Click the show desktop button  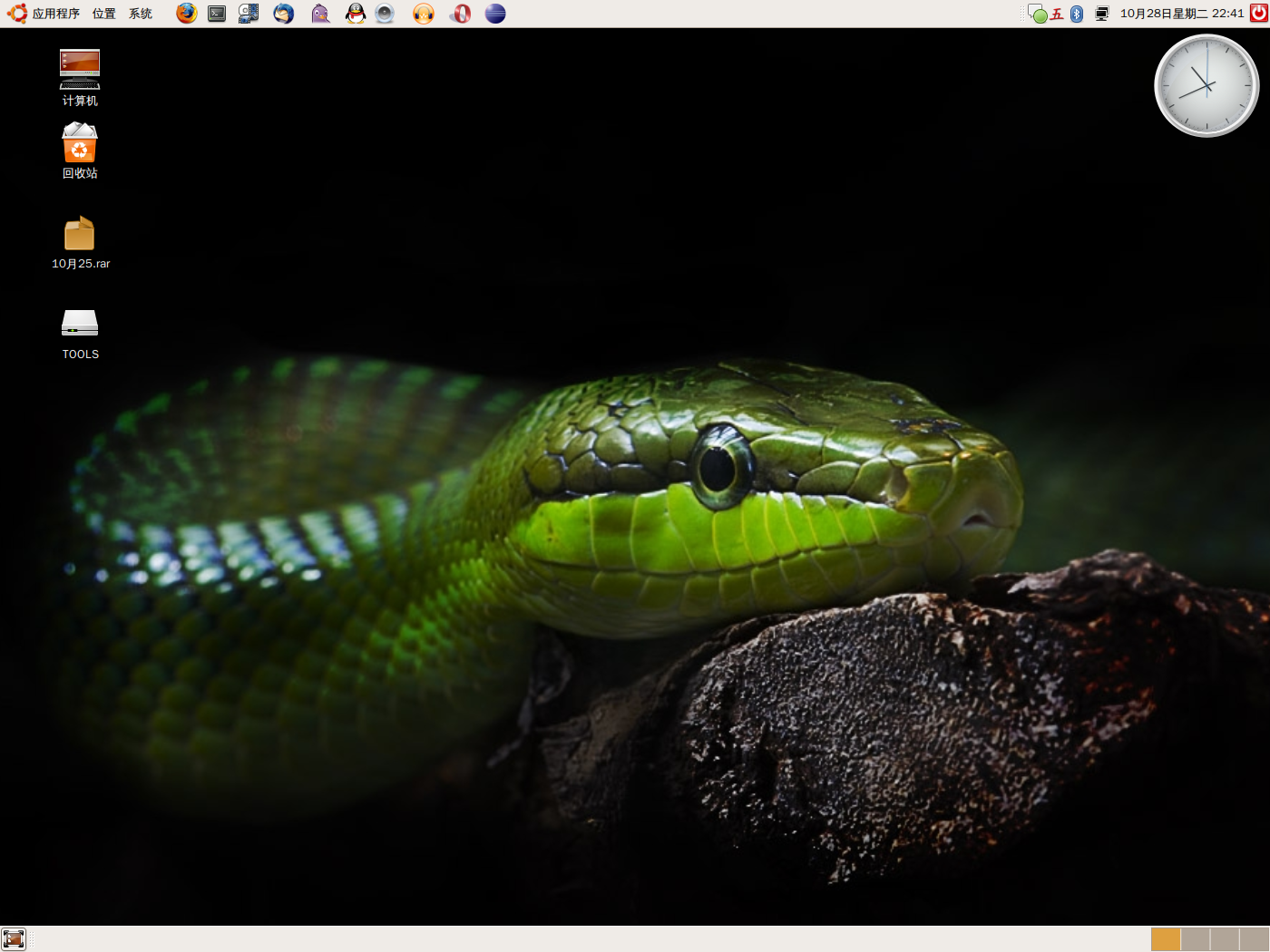coord(14,939)
